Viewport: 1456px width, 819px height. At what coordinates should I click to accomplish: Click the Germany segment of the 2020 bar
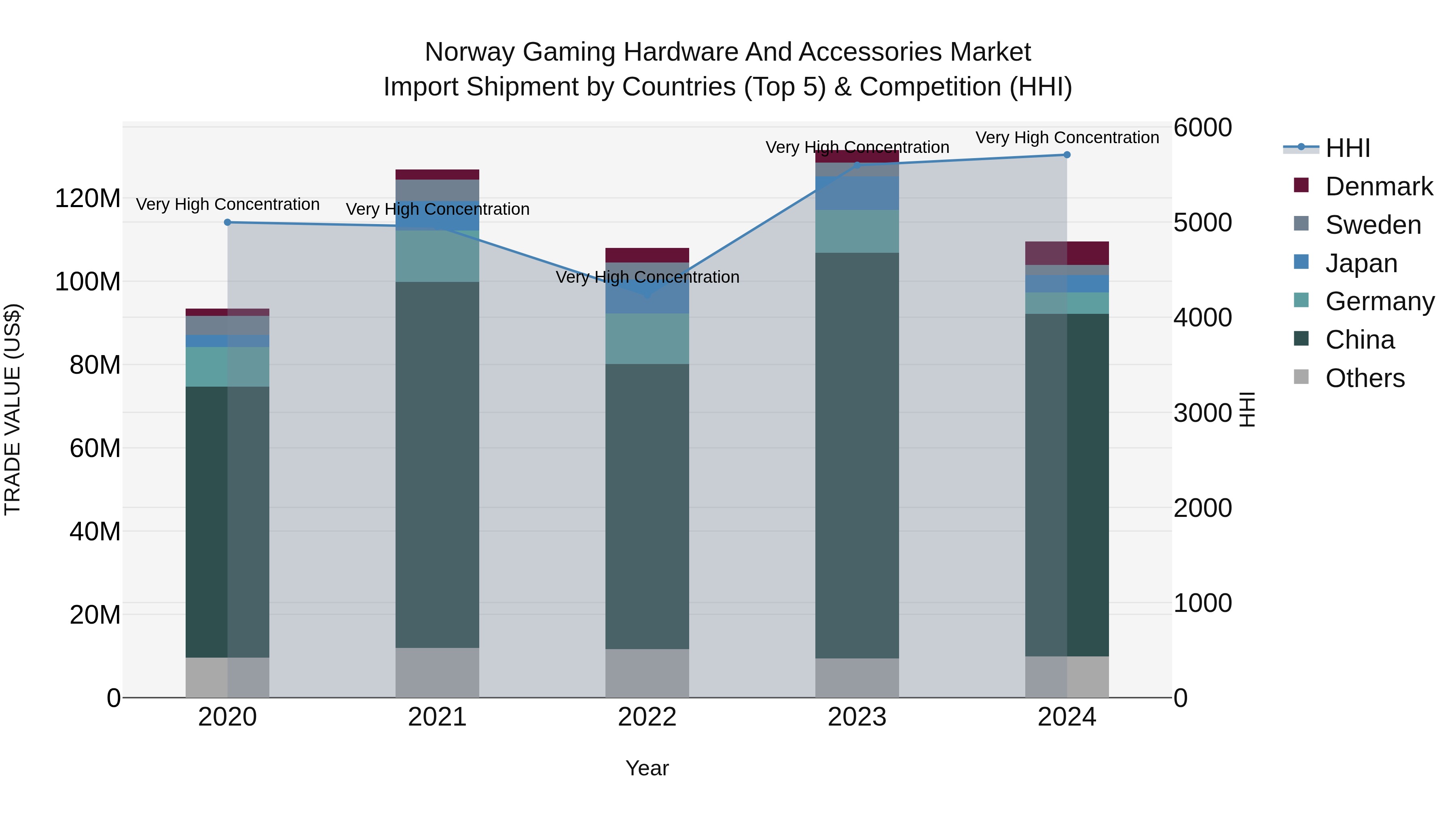[228, 367]
